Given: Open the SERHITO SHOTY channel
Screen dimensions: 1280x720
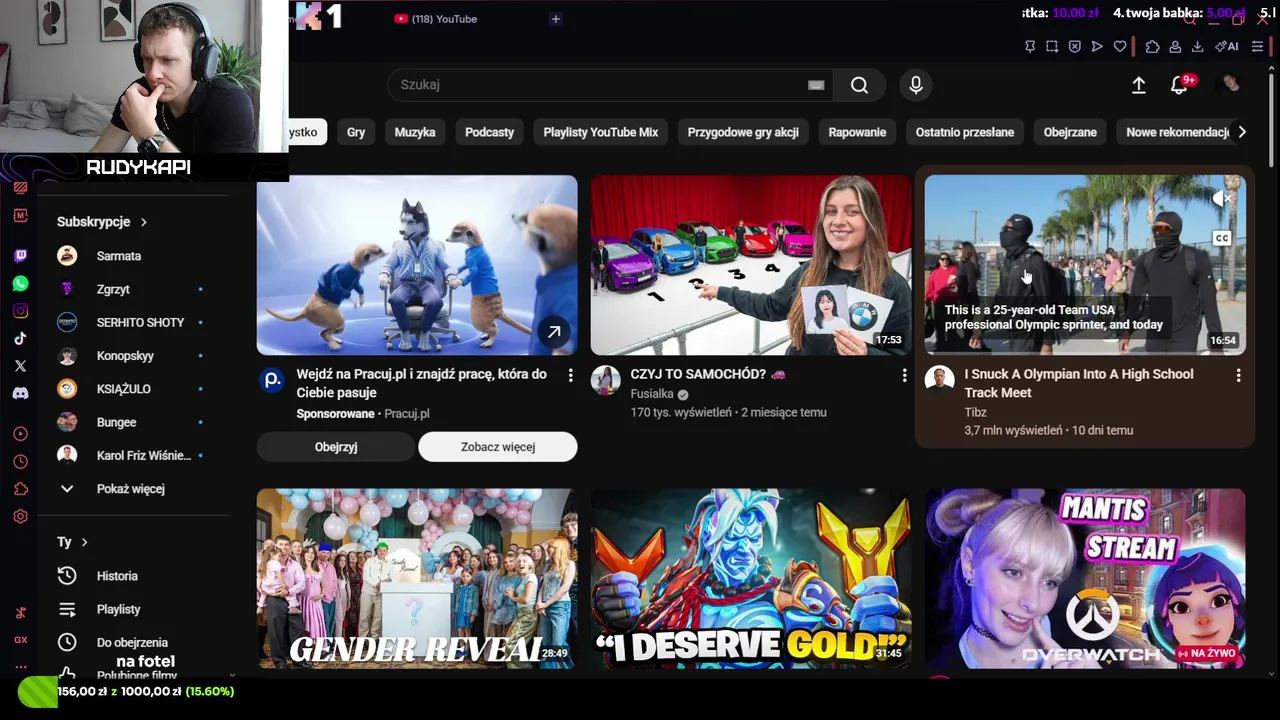Looking at the screenshot, I should (138, 322).
